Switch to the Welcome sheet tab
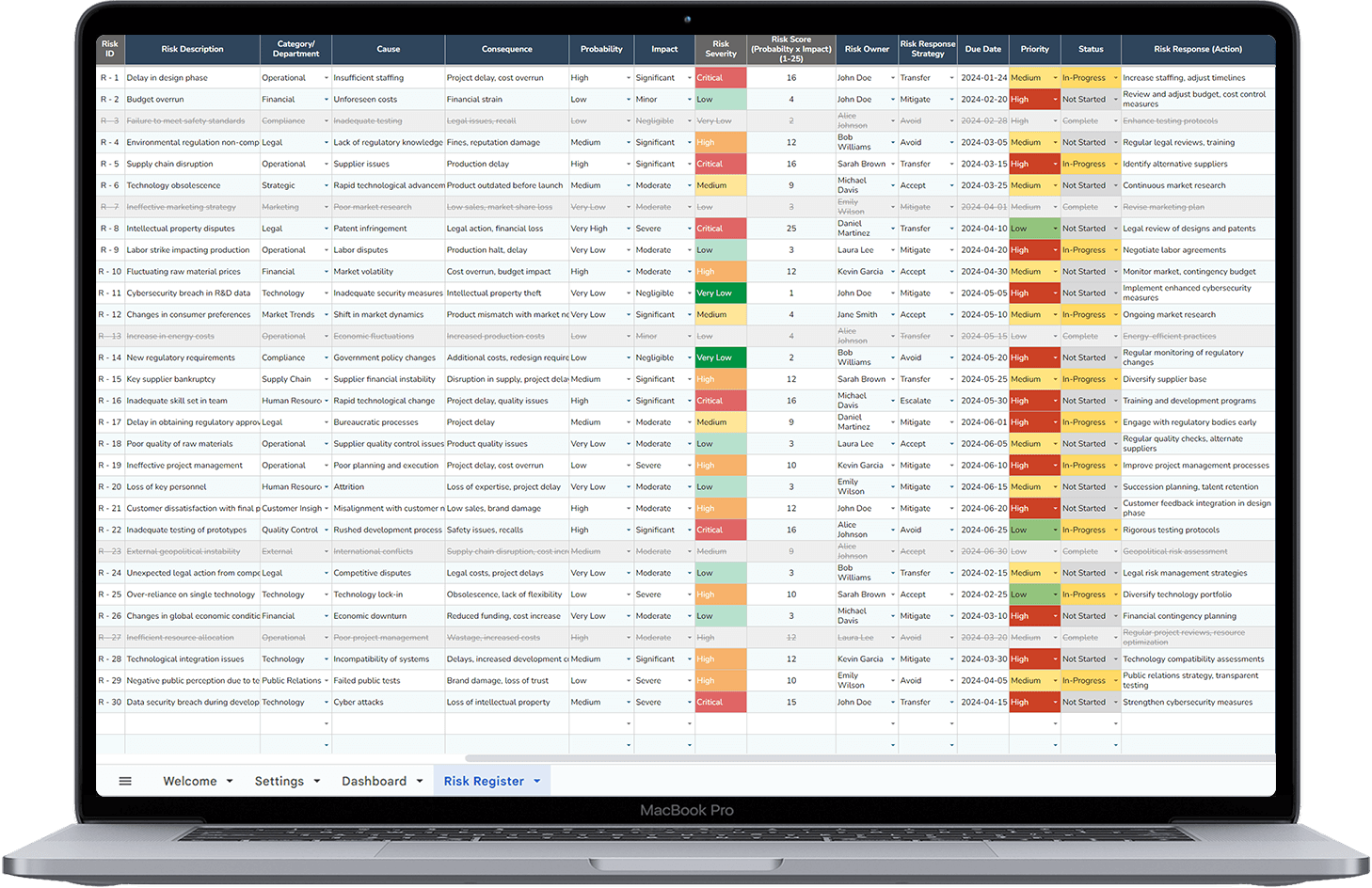1372x888 pixels. pyautogui.click(x=190, y=780)
